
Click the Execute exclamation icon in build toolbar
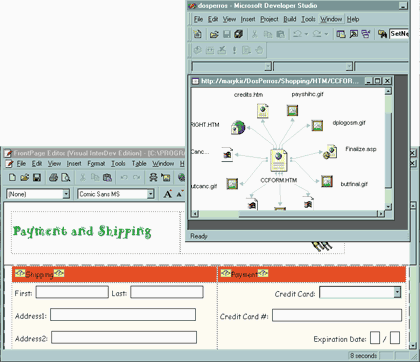[234, 50]
